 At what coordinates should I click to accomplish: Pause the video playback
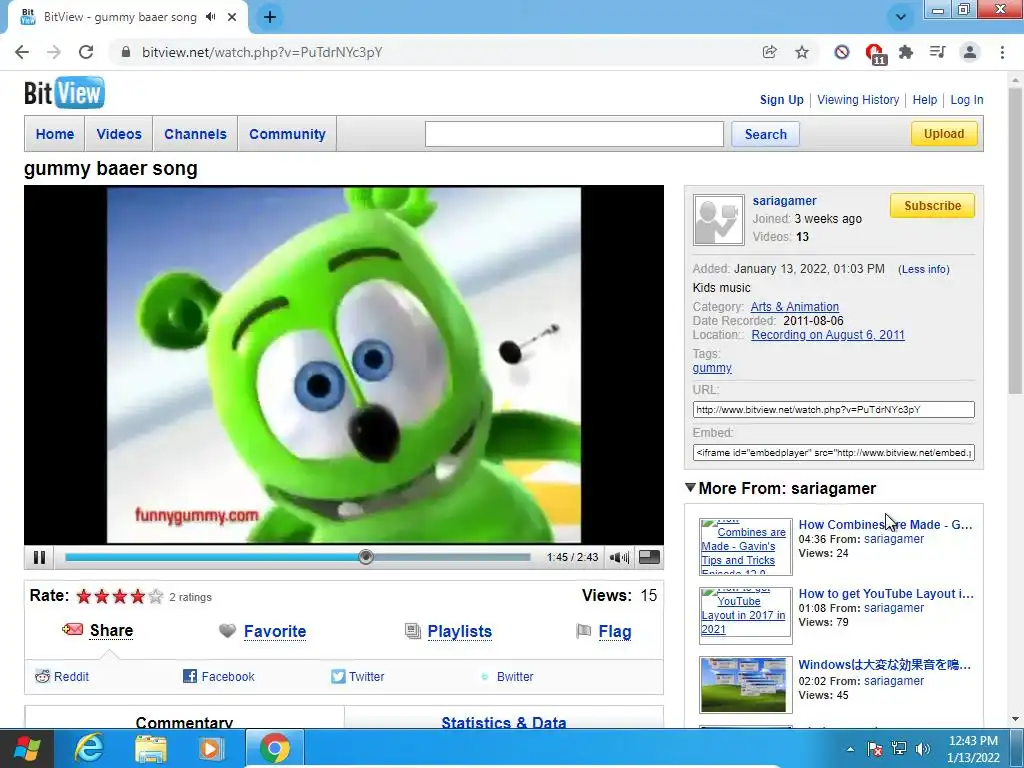click(x=39, y=557)
